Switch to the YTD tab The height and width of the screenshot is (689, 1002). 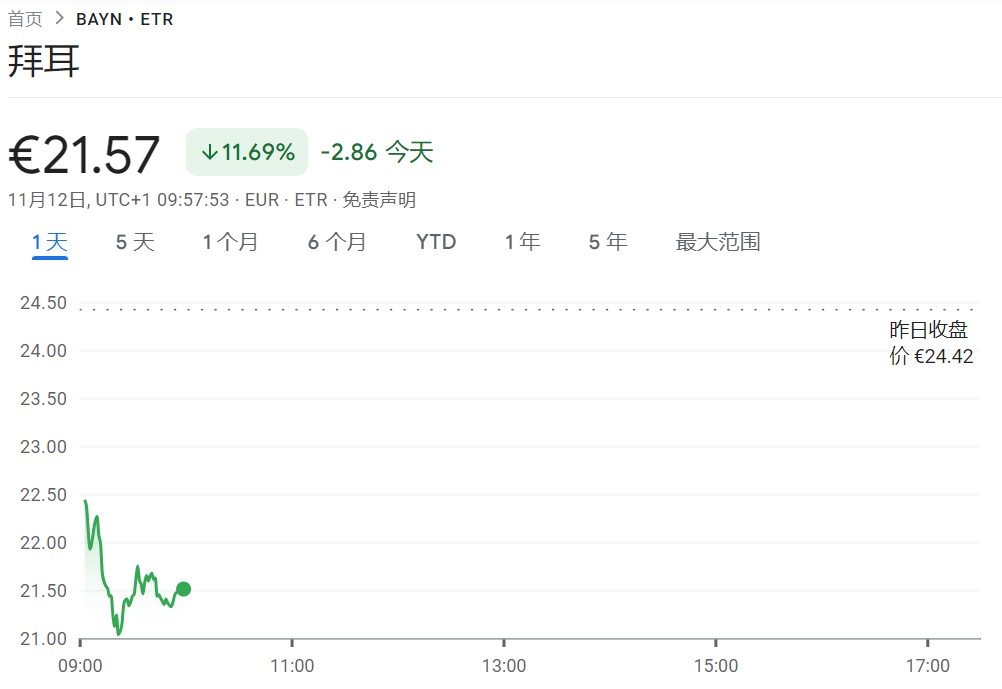pyautogui.click(x=436, y=242)
